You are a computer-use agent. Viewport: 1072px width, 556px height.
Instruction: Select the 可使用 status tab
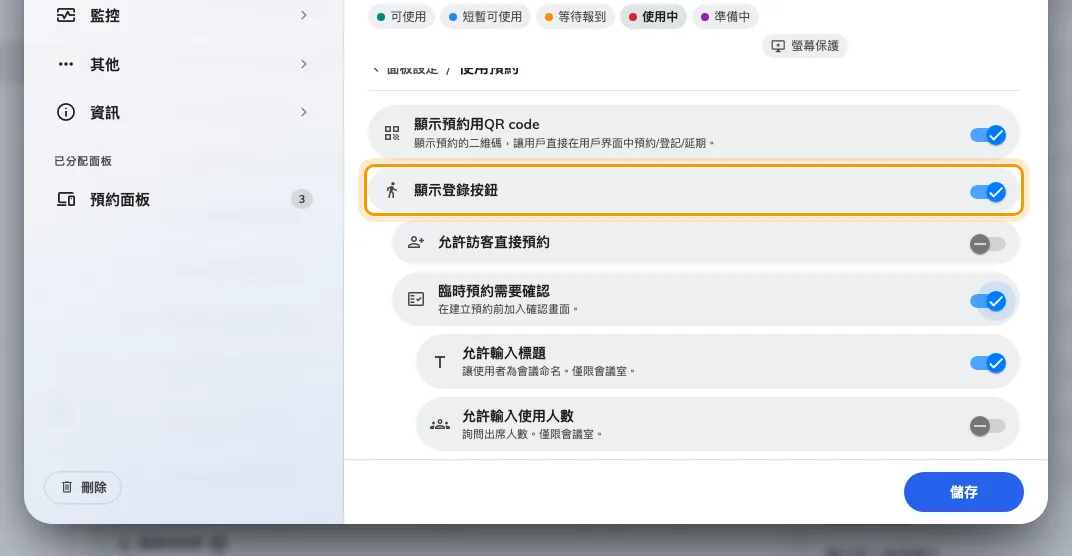[401, 16]
